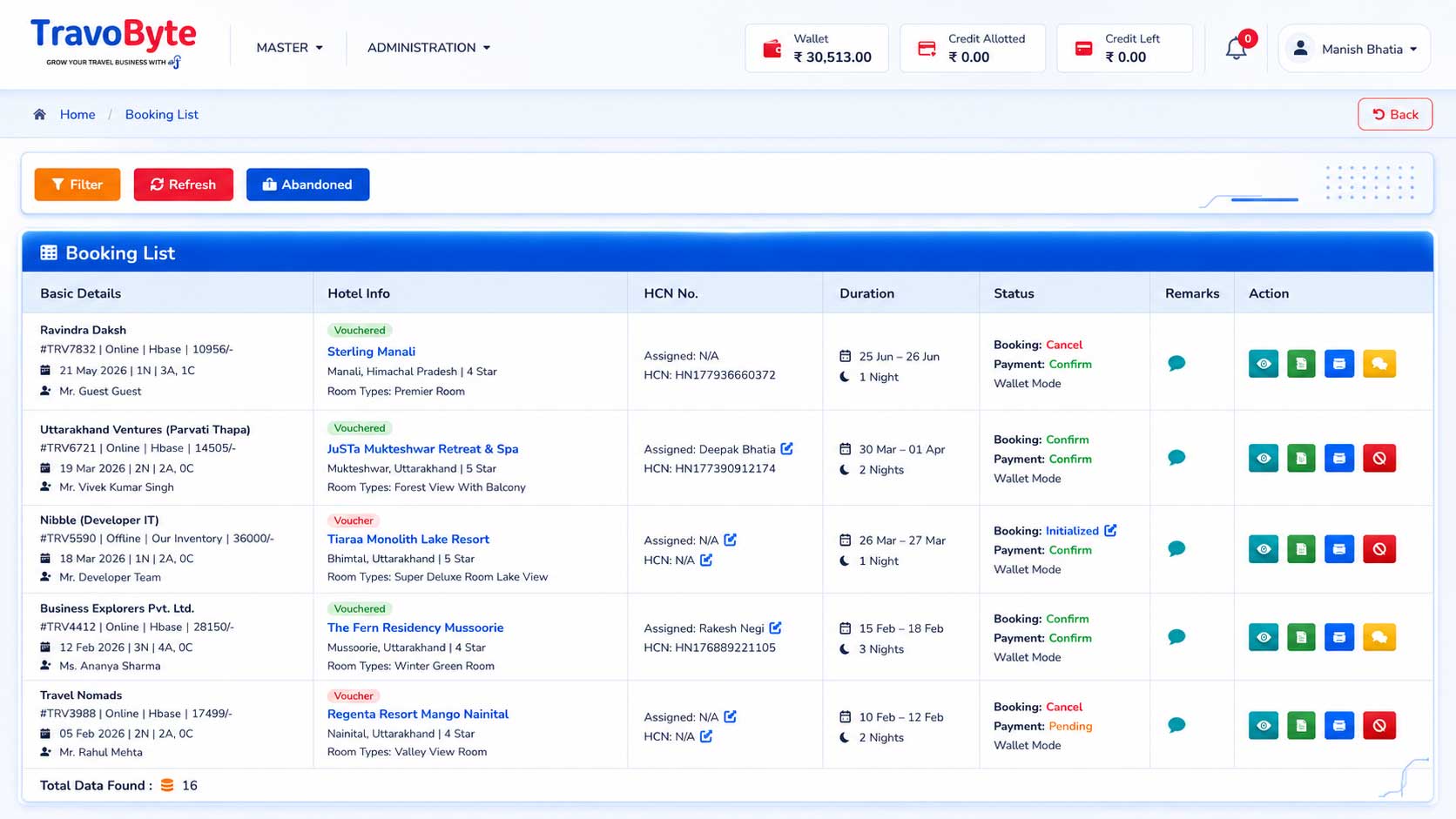Viewport: 1456px width, 819px height.
Task: Edit assigned user for Regenta Resort booking
Action: (x=731, y=716)
